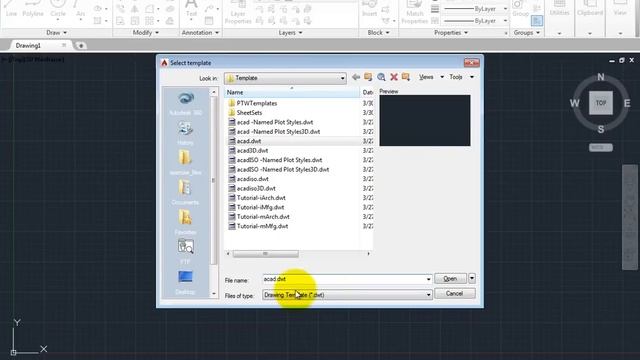This screenshot has width=640, height=360.
Task: Select the Line tool in ribbon
Action: [11, 9]
